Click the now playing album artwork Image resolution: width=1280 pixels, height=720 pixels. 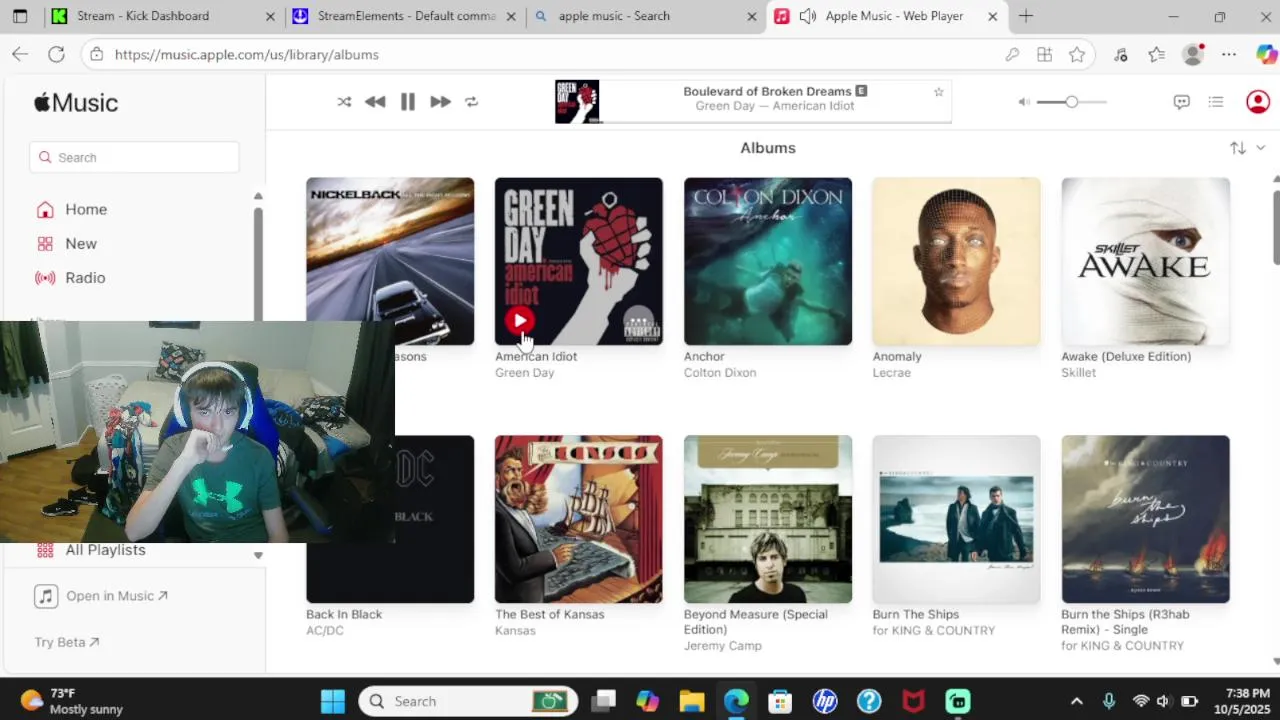tap(577, 102)
